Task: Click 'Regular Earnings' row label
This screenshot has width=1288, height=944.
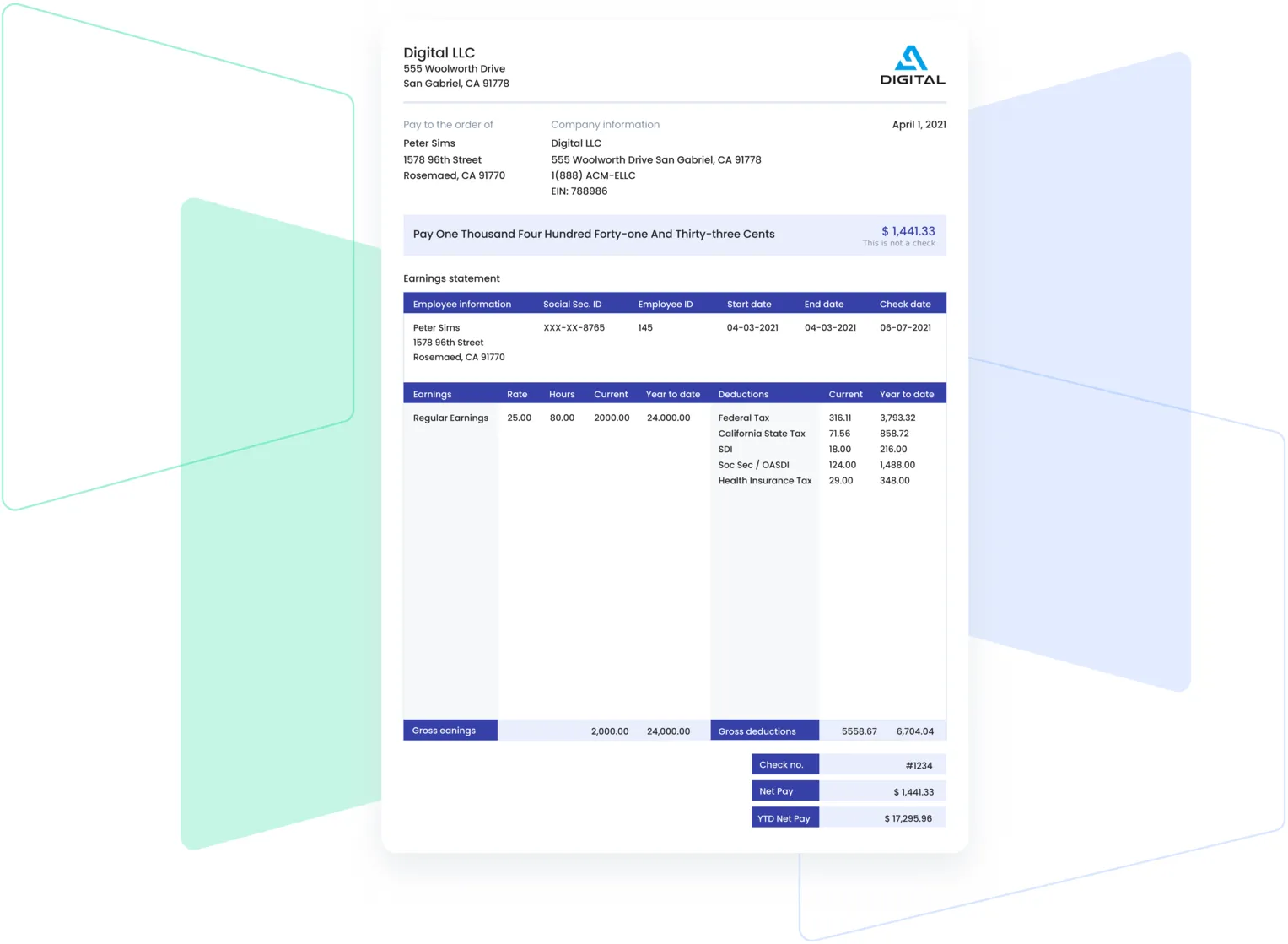Action: point(450,418)
